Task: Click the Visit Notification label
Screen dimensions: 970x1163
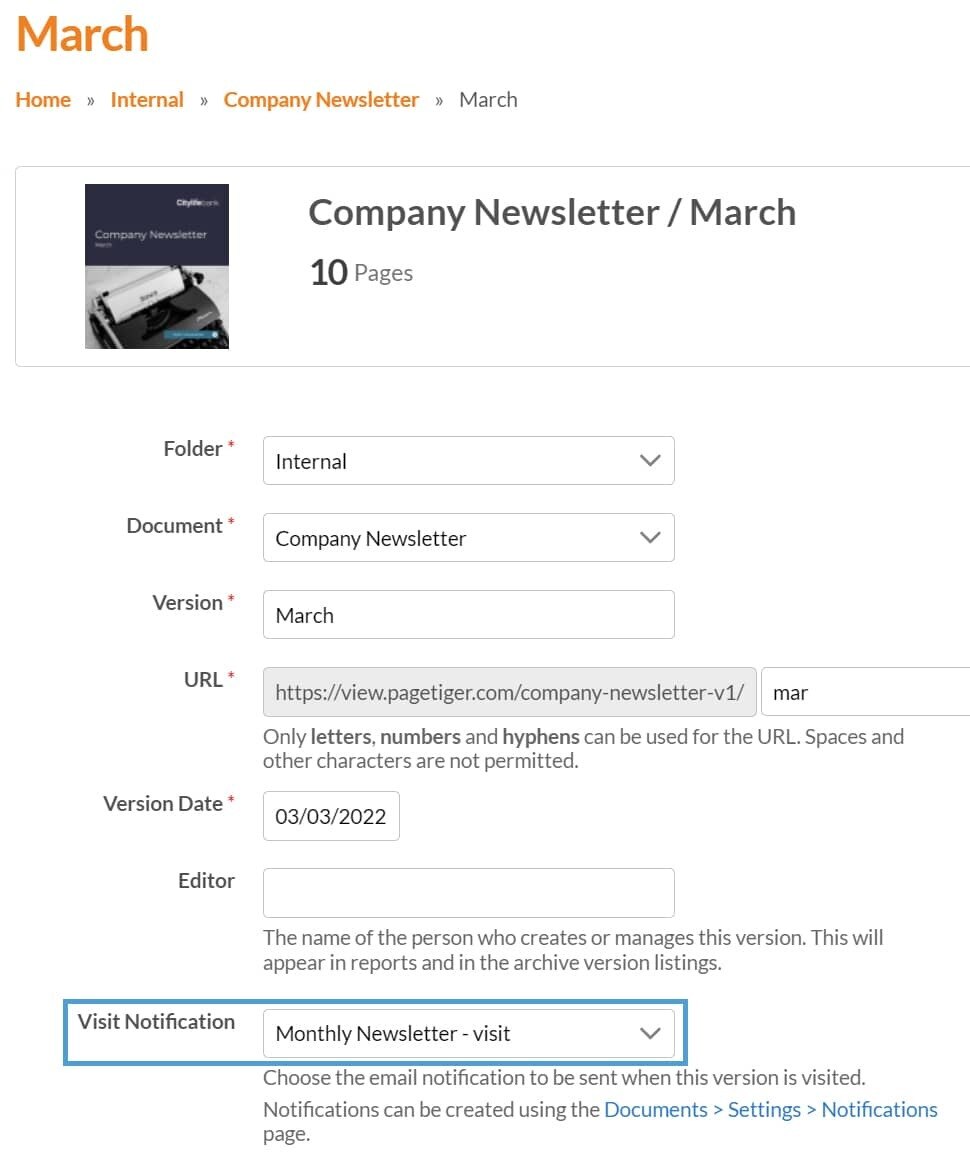Action: click(156, 1022)
